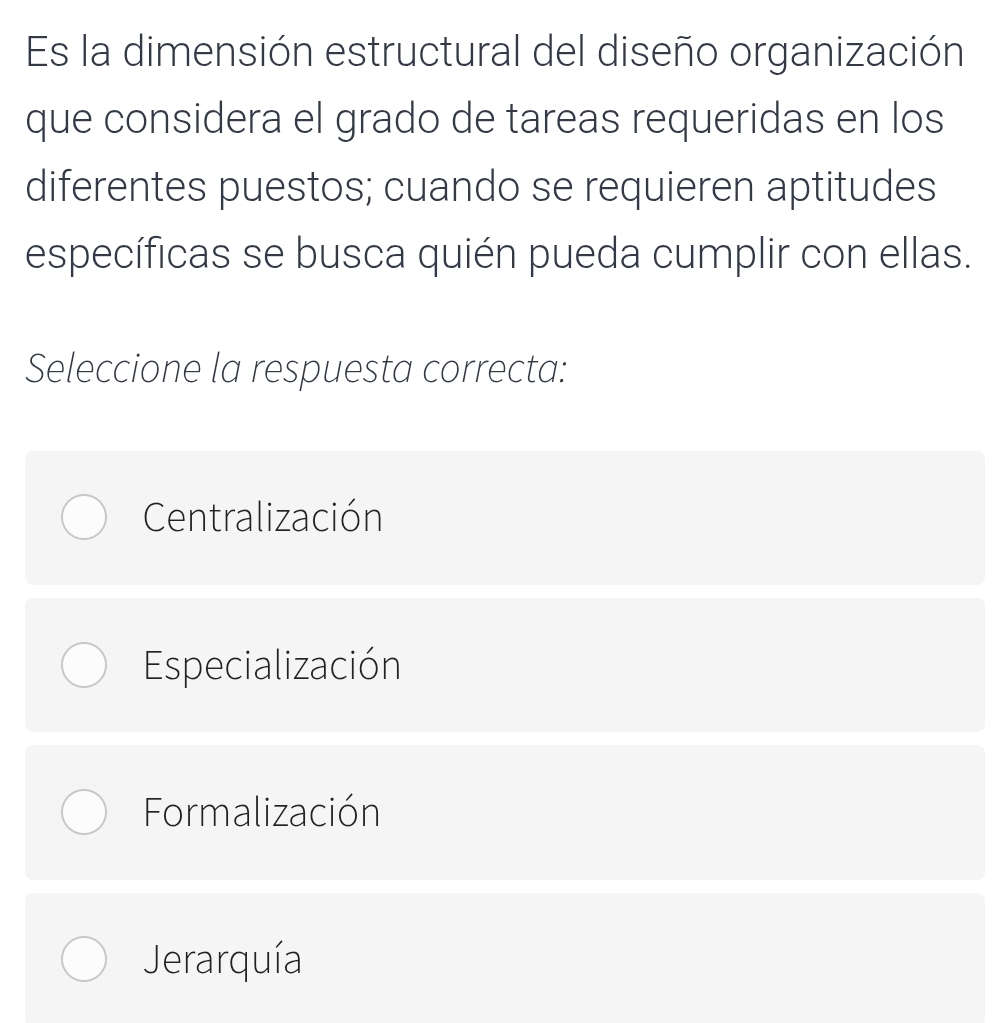993x1023 pixels.
Task: Click the word 'organización' in the question
Action: click(849, 54)
